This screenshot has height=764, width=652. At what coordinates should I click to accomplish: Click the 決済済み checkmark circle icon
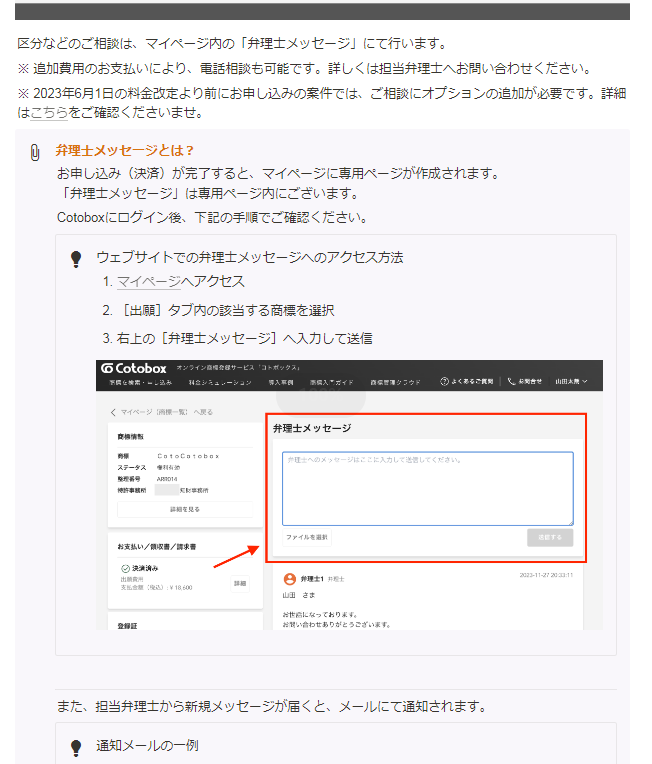[x=125, y=568]
